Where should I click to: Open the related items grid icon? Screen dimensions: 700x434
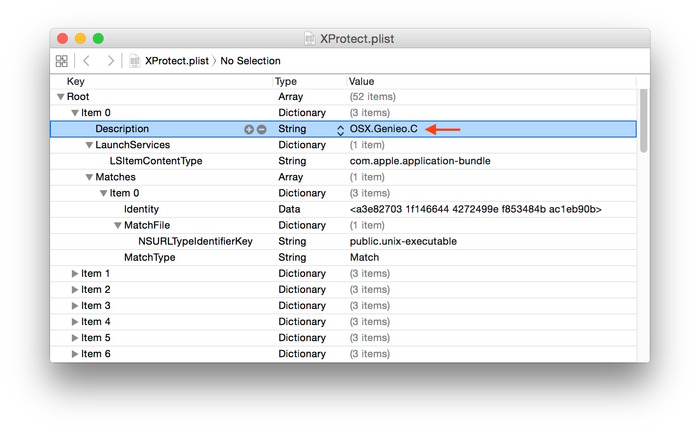point(62,61)
